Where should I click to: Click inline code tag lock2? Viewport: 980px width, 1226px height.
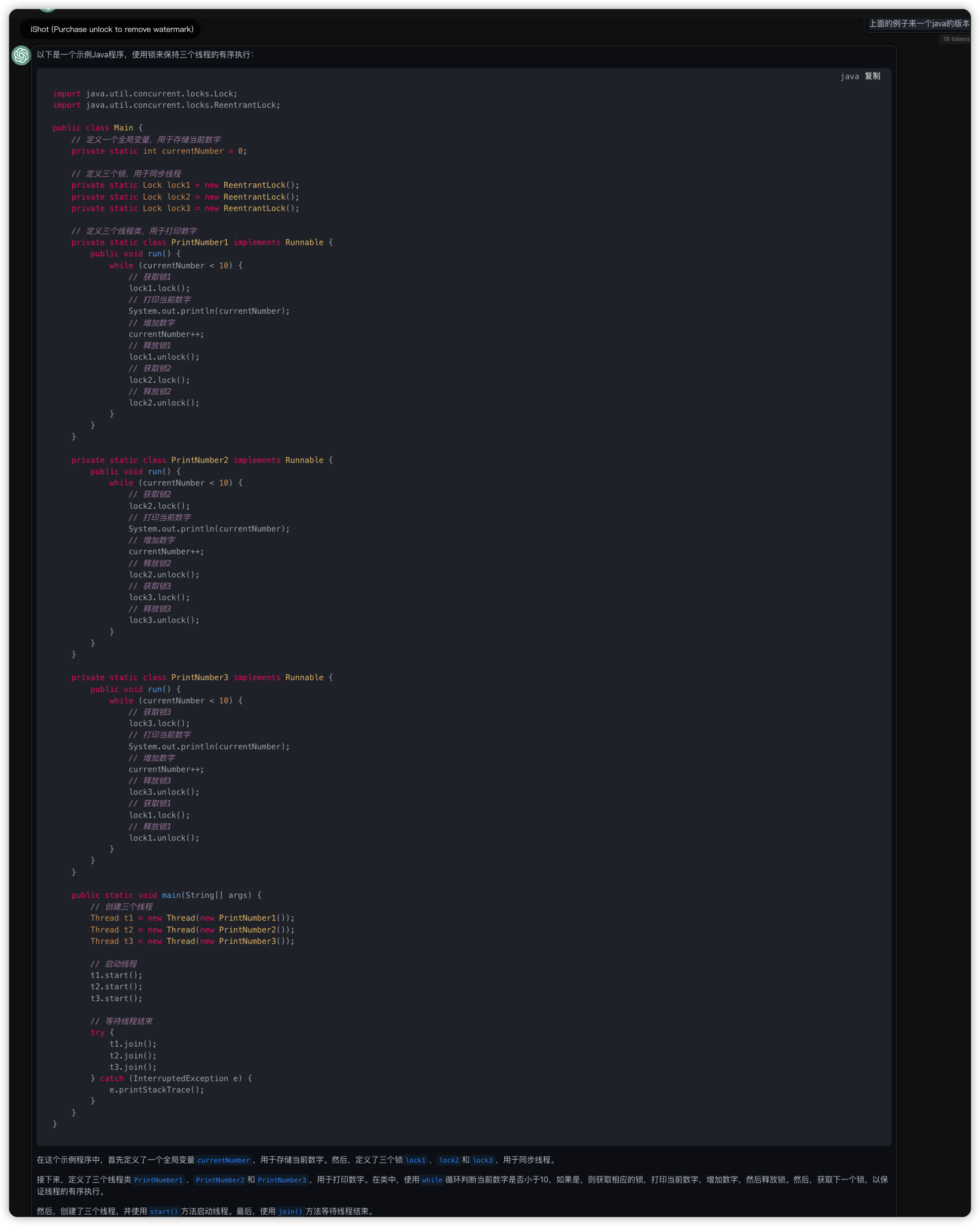pyautogui.click(x=449, y=1160)
